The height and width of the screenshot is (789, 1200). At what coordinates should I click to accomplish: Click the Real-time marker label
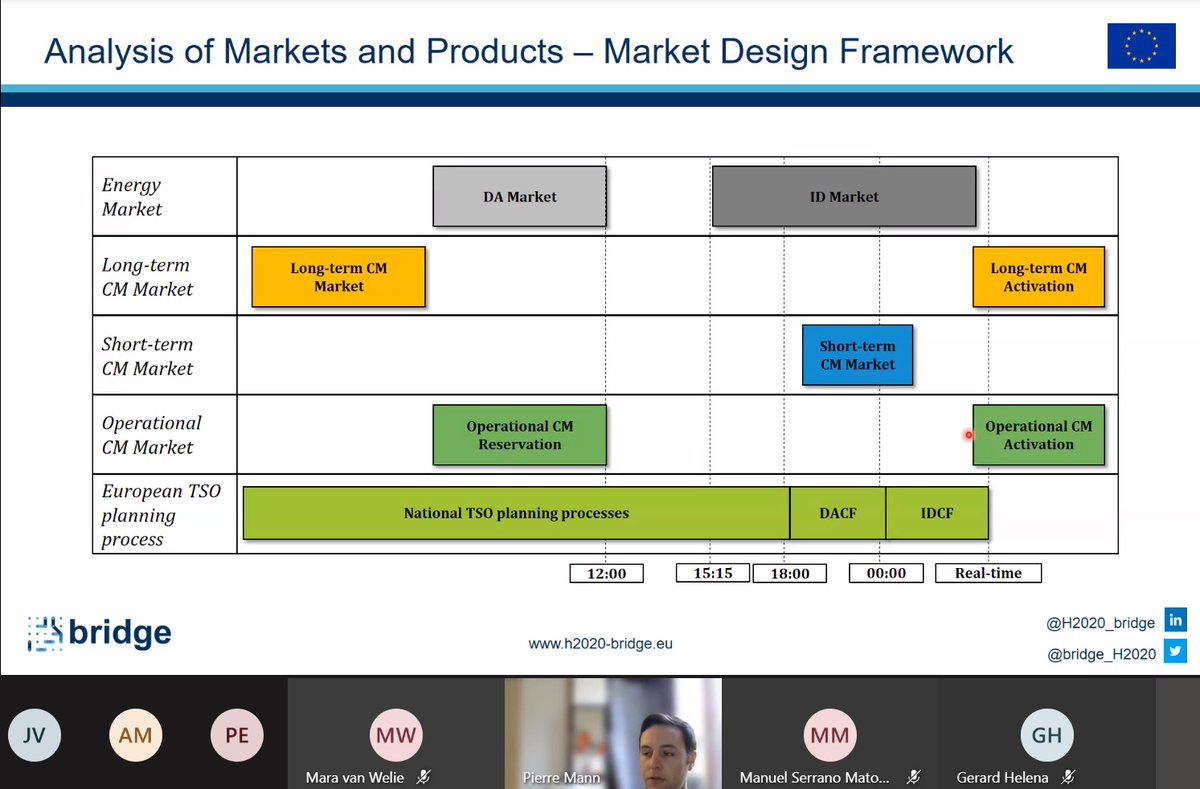click(x=988, y=573)
